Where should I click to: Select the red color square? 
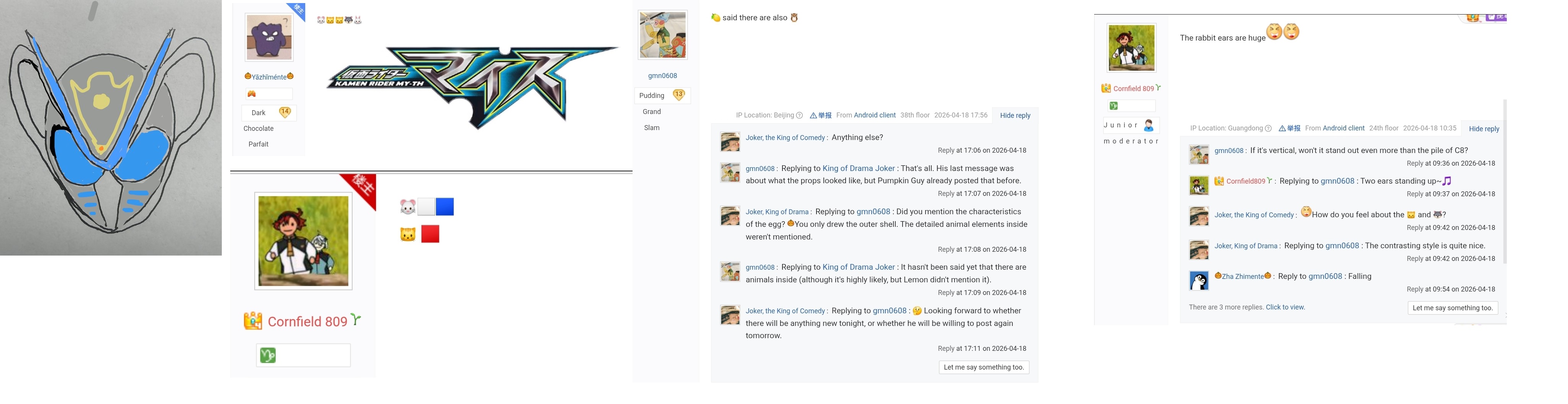coord(430,234)
